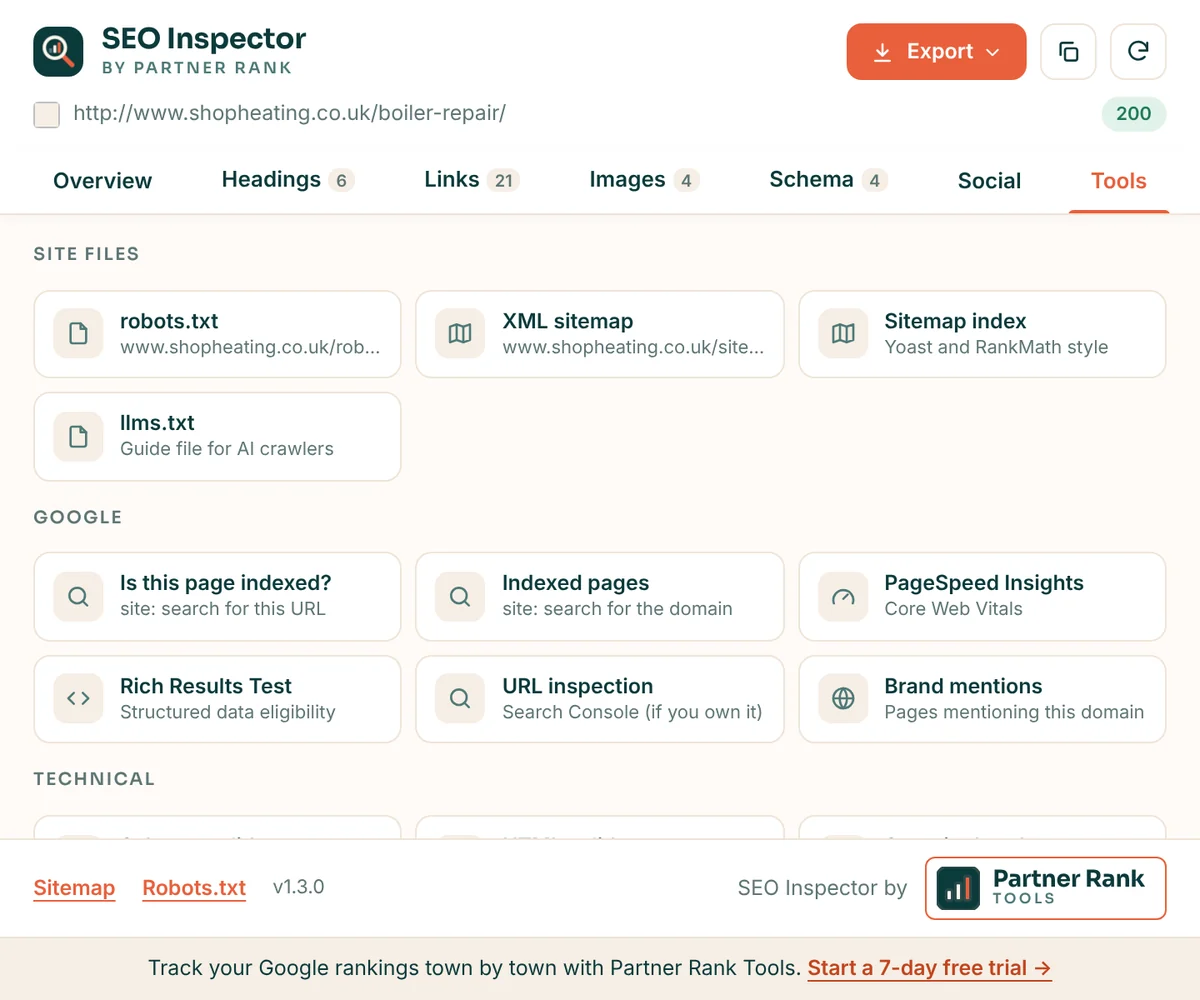Image resolution: width=1200 pixels, height=1000 pixels.
Task: Click the XML sitemap map icon
Action: coord(460,334)
